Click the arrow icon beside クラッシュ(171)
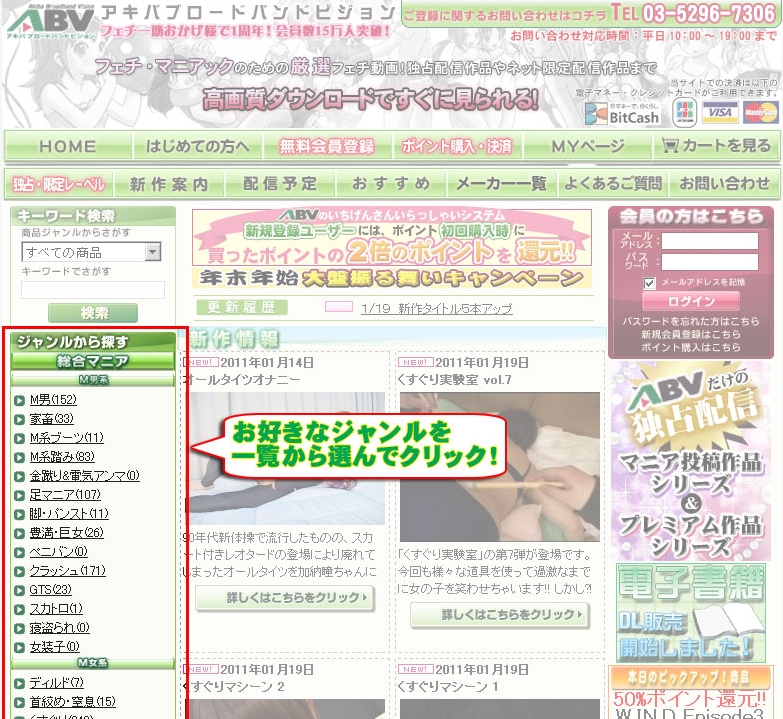Viewport: 783px width, 719px height. point(20,571)
